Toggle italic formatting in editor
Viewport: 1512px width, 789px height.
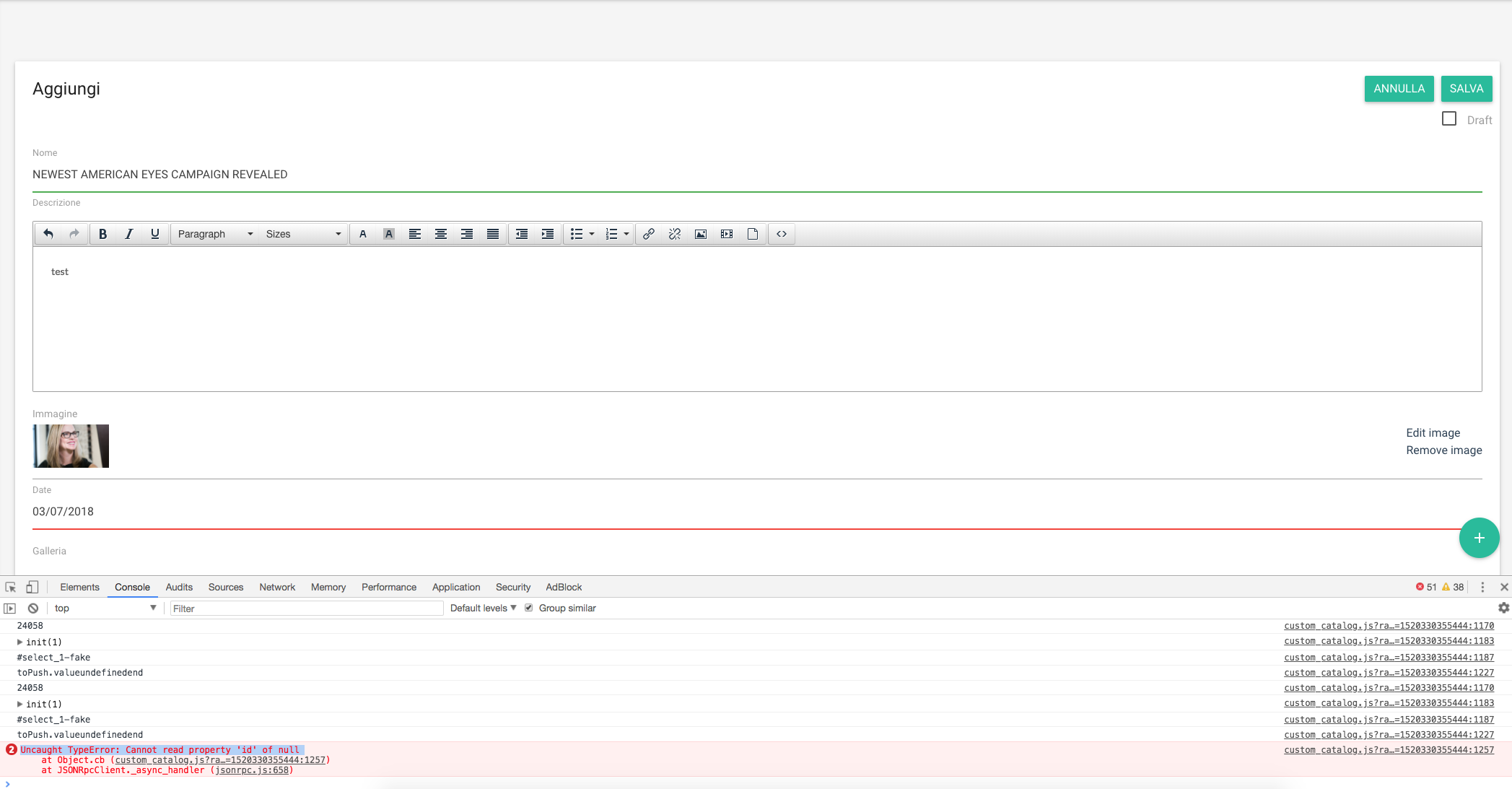tap(128, 234)
